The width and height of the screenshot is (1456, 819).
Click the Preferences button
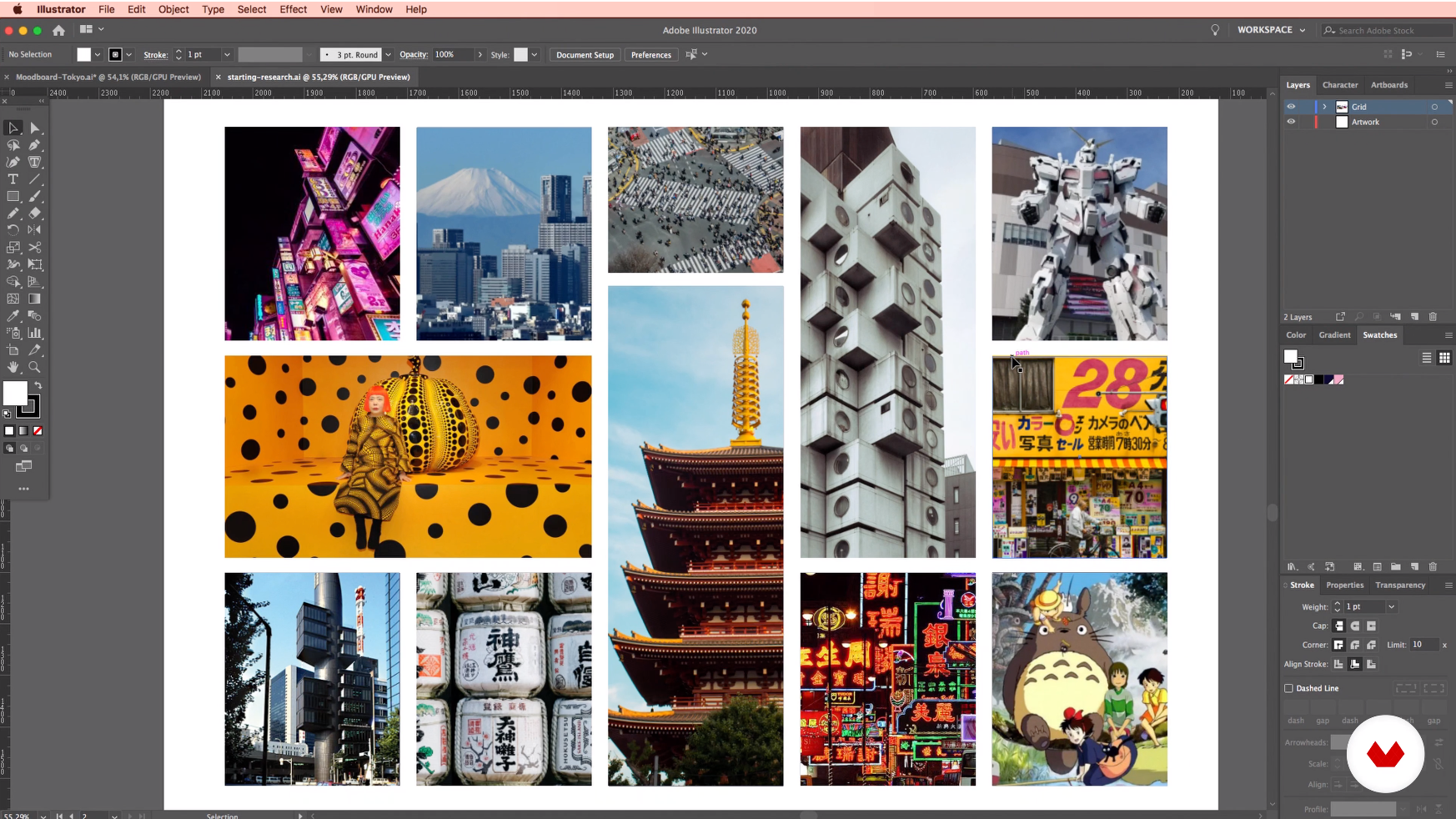(650, 55)
